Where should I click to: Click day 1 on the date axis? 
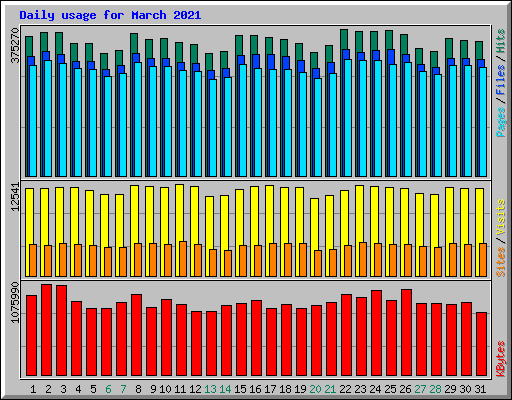tap(33, 389)
